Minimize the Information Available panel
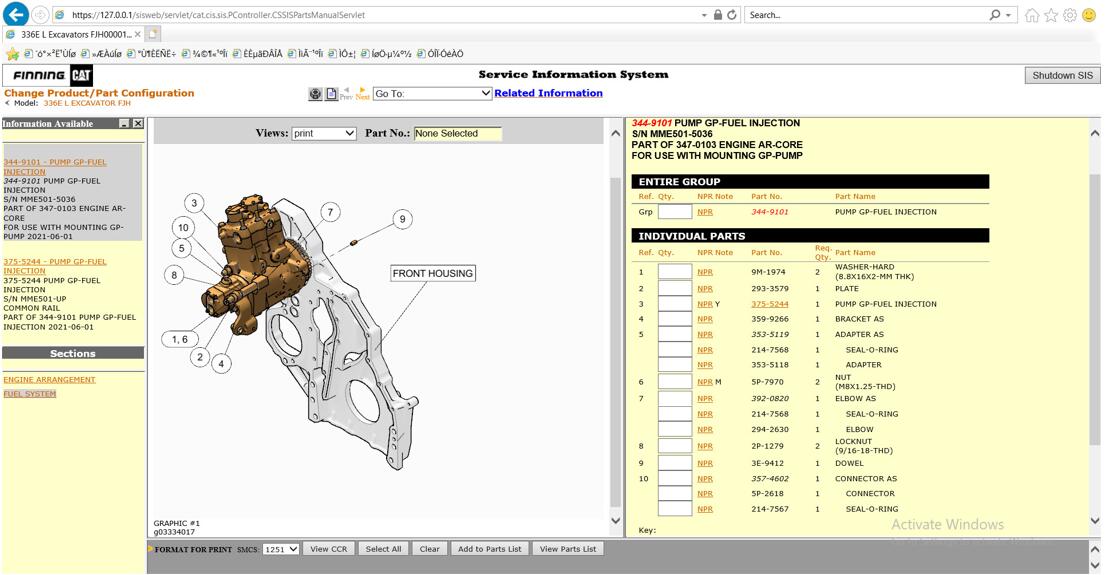Viewport: 1106px width, 575px height. pyautogui.click(x=124, y=123)
